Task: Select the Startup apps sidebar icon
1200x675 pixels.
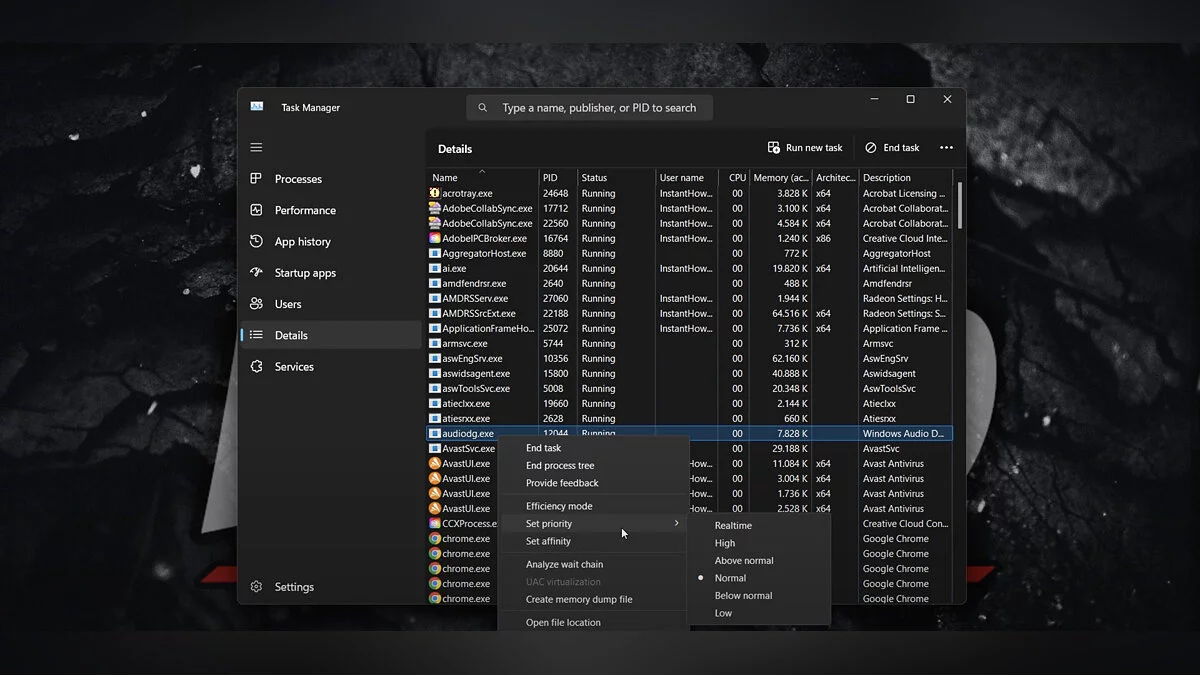Action: (256, 273)
